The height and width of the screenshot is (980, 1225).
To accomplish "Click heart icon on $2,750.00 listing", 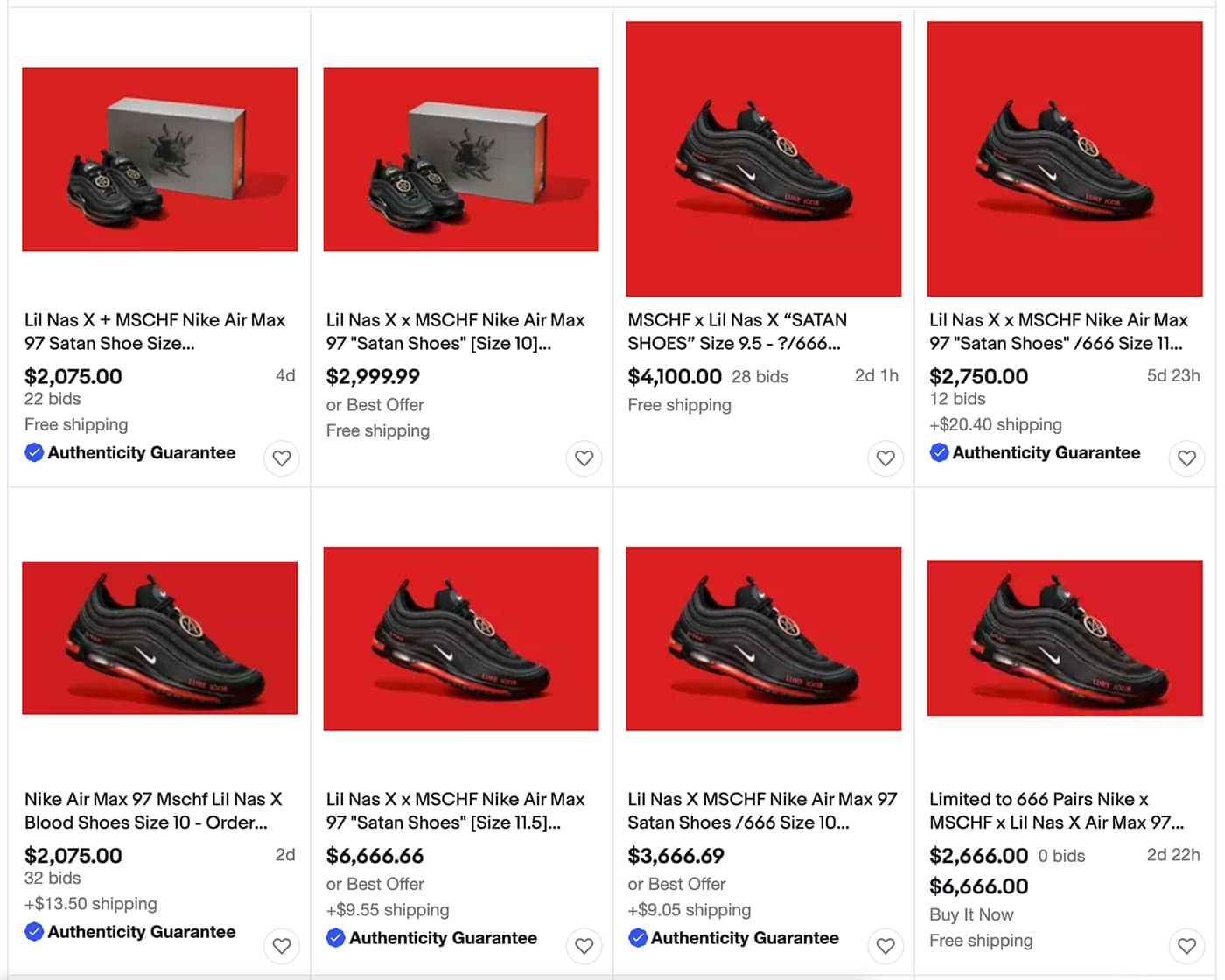I will 1186,458.
